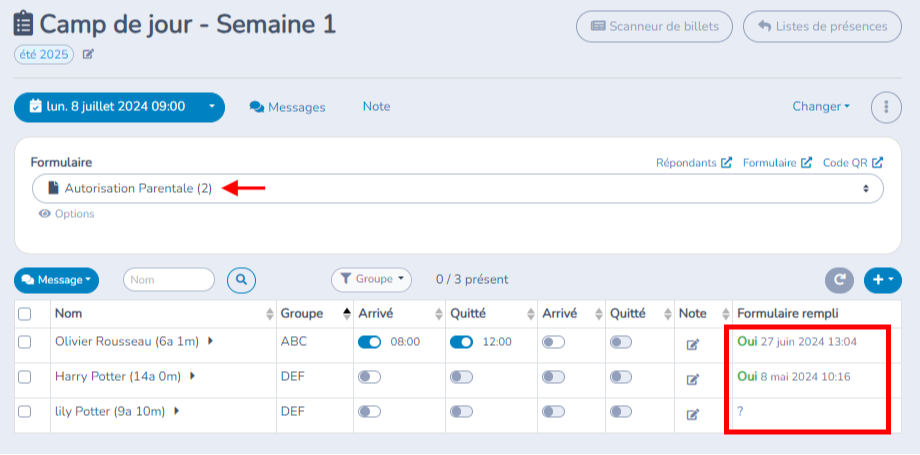
Task: Click the grey refresh list button
Action: (840, 280)
